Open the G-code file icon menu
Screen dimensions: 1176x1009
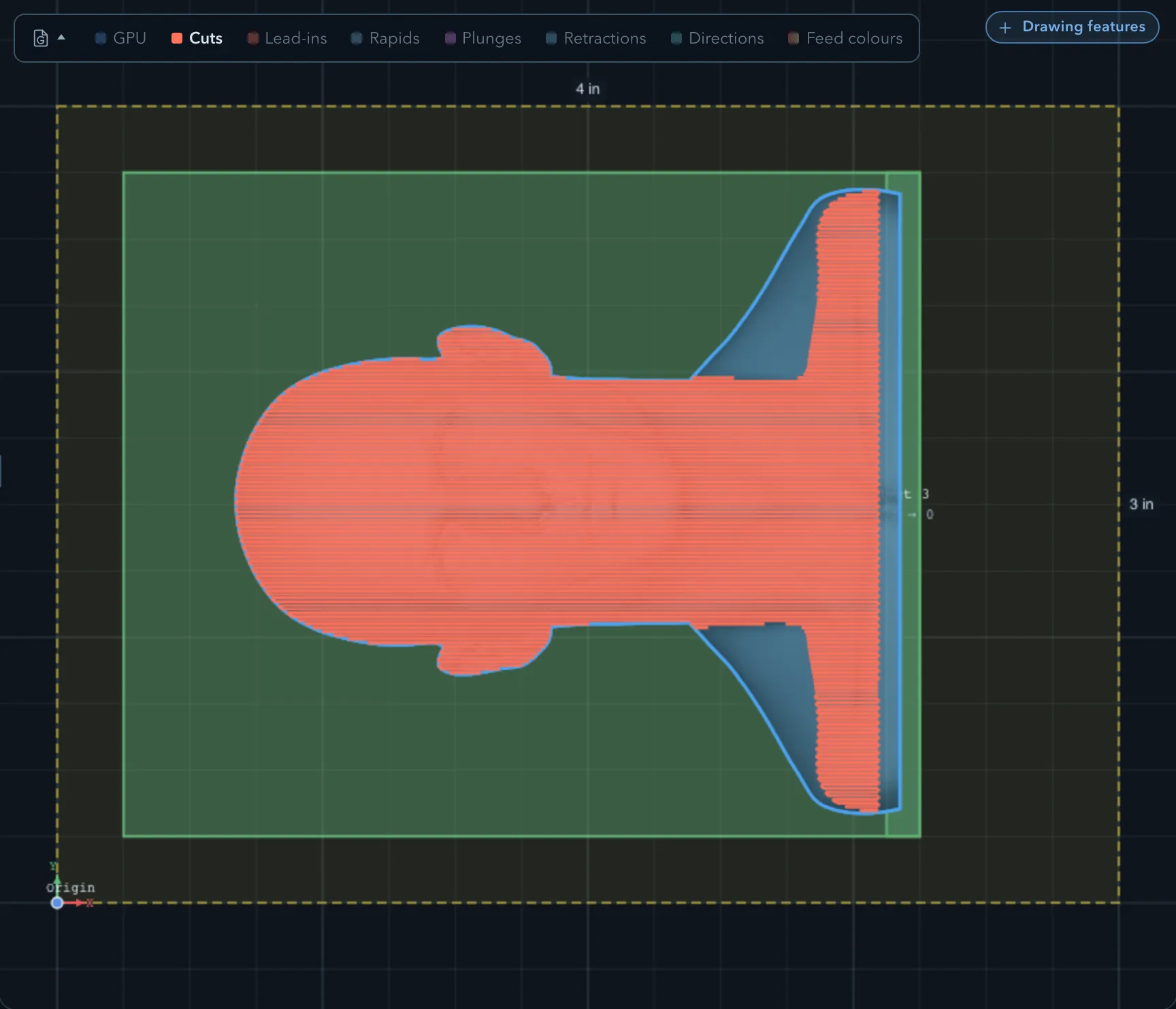click(x=41, y=38)
